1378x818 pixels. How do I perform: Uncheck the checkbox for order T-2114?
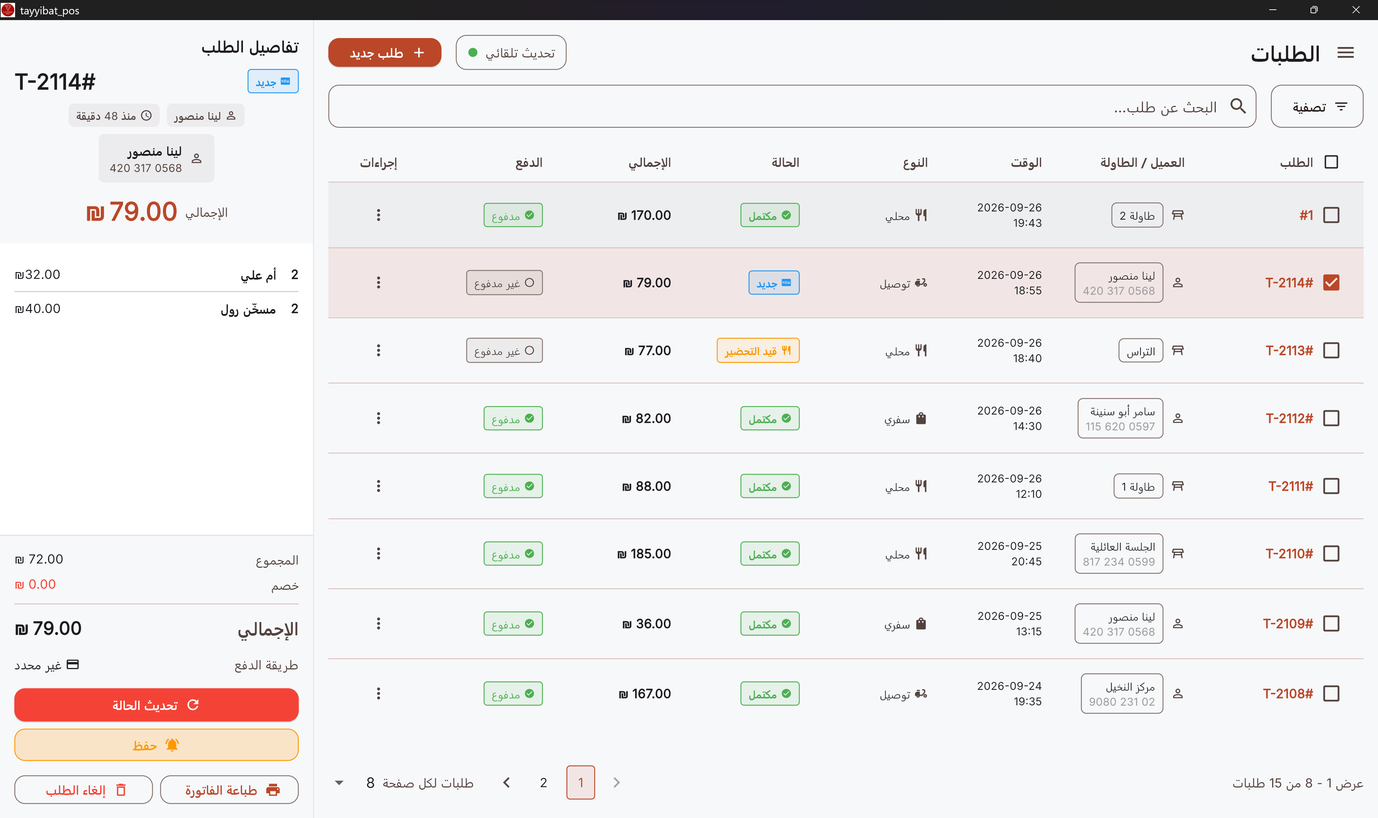1331,283
